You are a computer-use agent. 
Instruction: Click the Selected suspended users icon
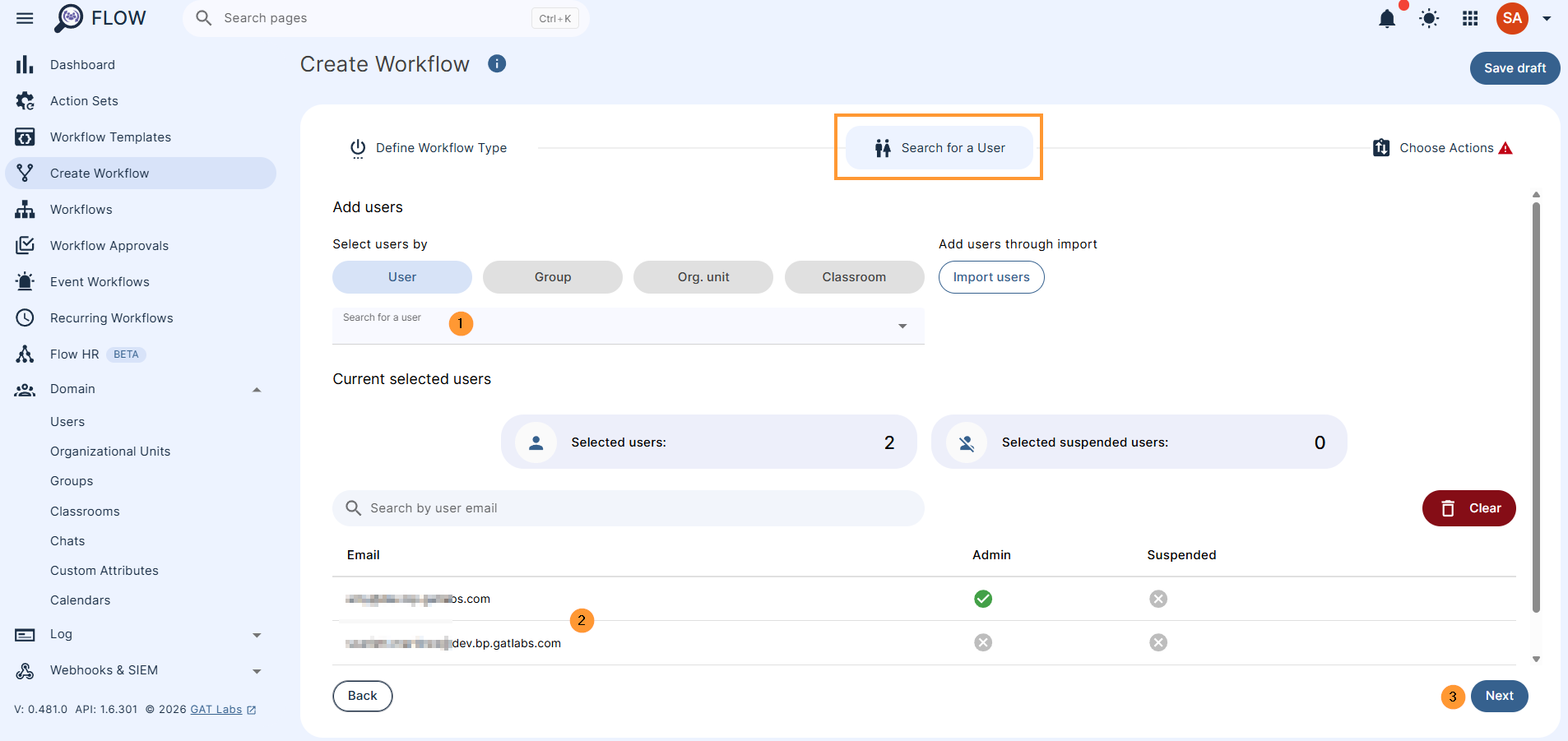click(x=967, y=442)
